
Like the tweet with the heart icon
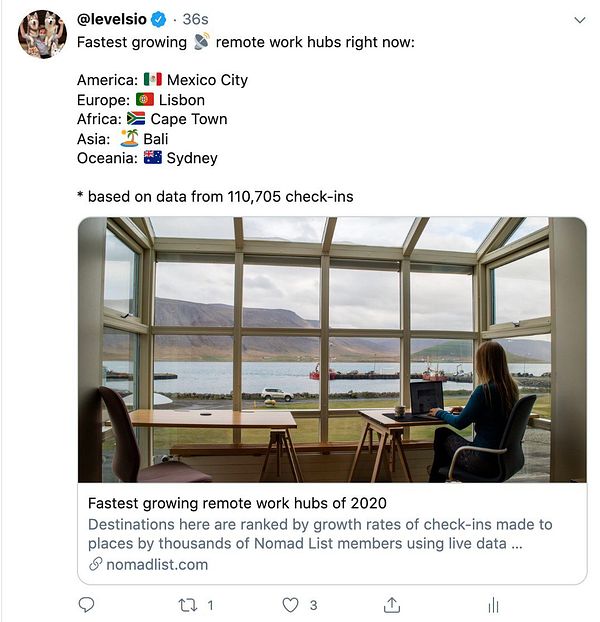point(290,605)
